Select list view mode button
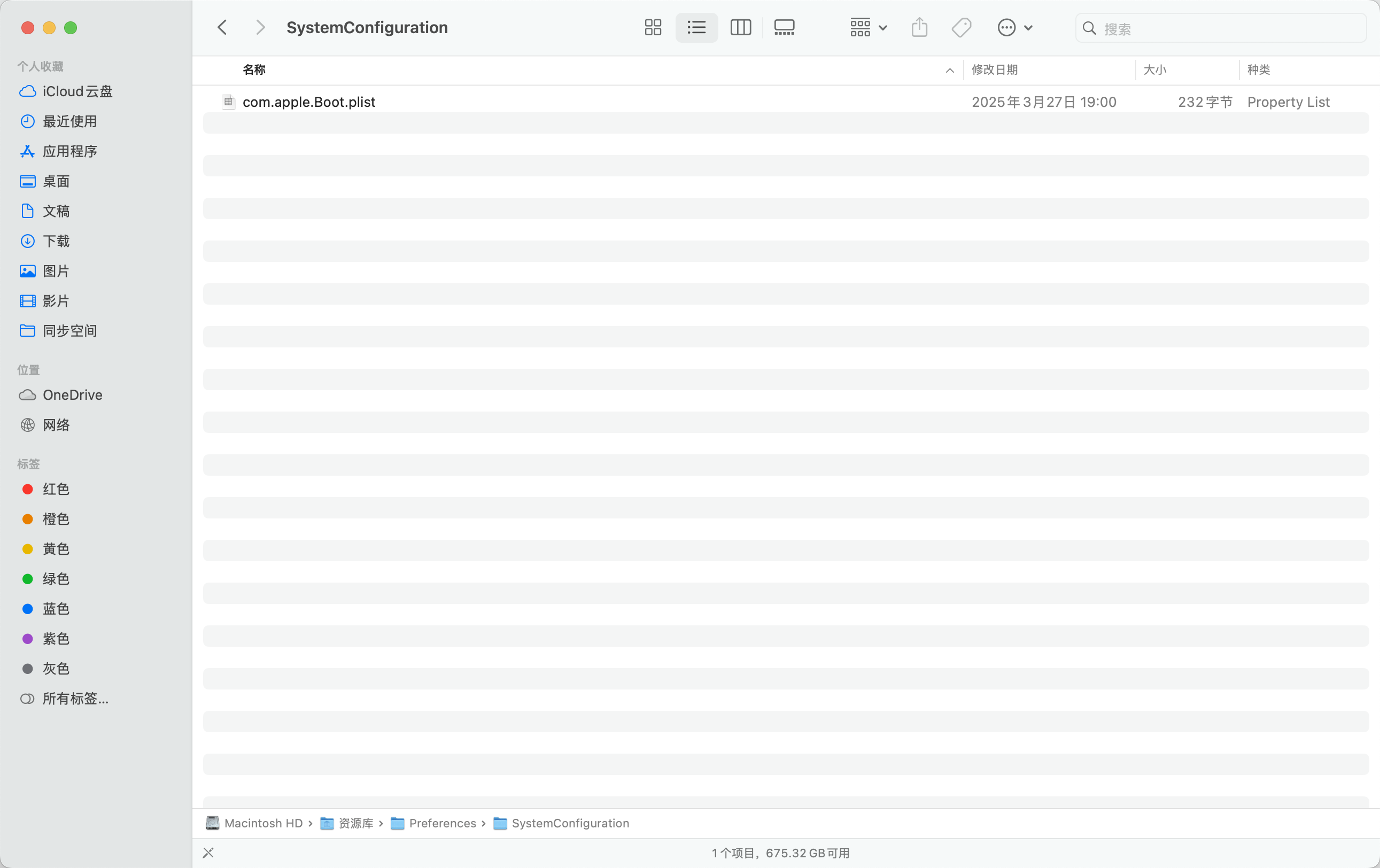Image resolution: width=1380 pixels, height=868 pixels. point(696,27)
